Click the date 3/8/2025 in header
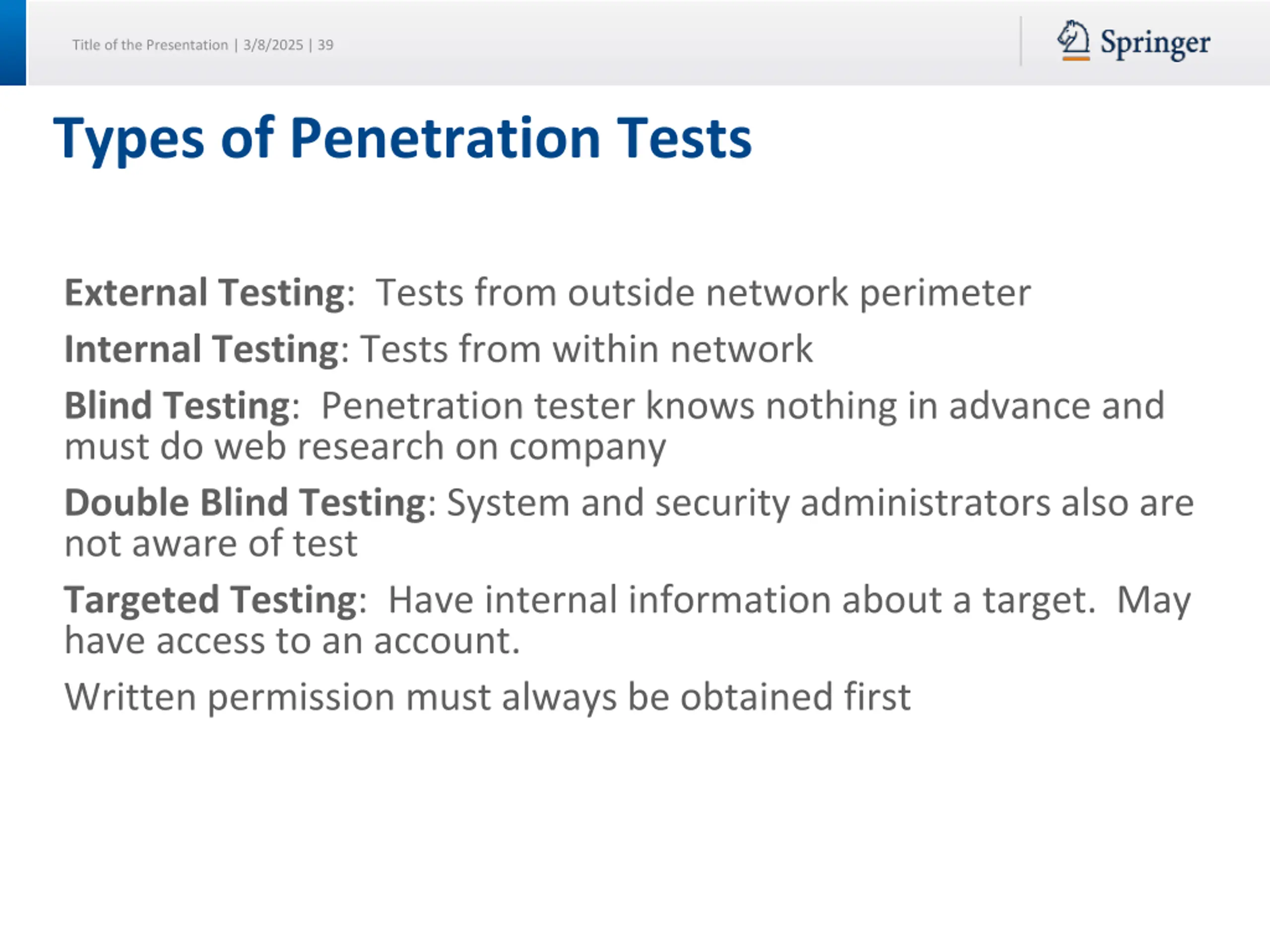The image size is (1270, 952). pyautogui.click(x=273, y=45)
